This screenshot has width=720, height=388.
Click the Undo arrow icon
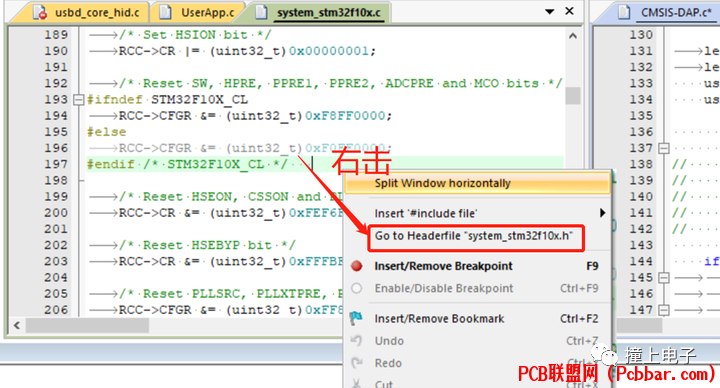(356, 341)
